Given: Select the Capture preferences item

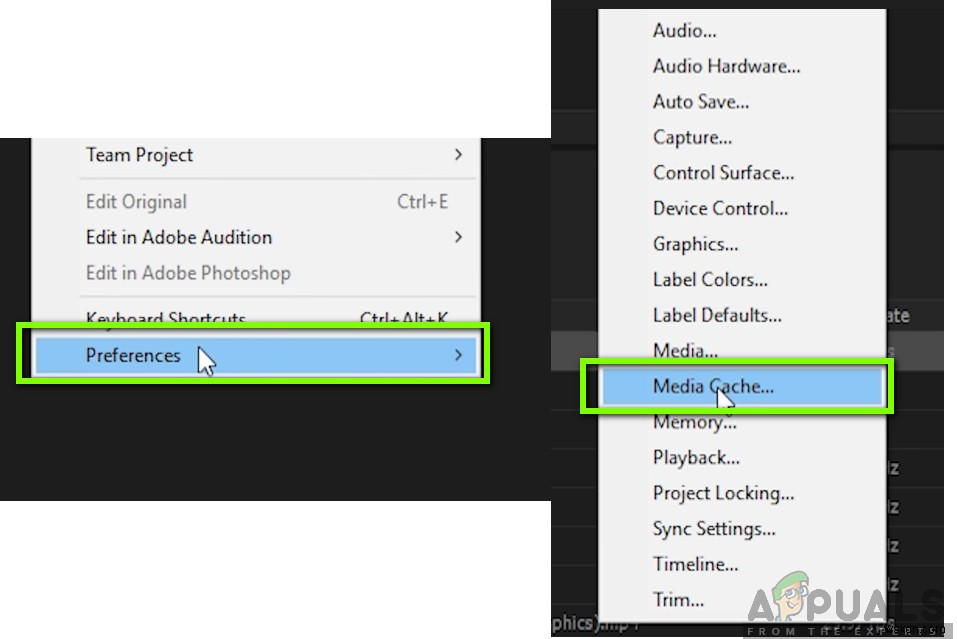Looking at the screenshot, I should (x=692, y=137).
